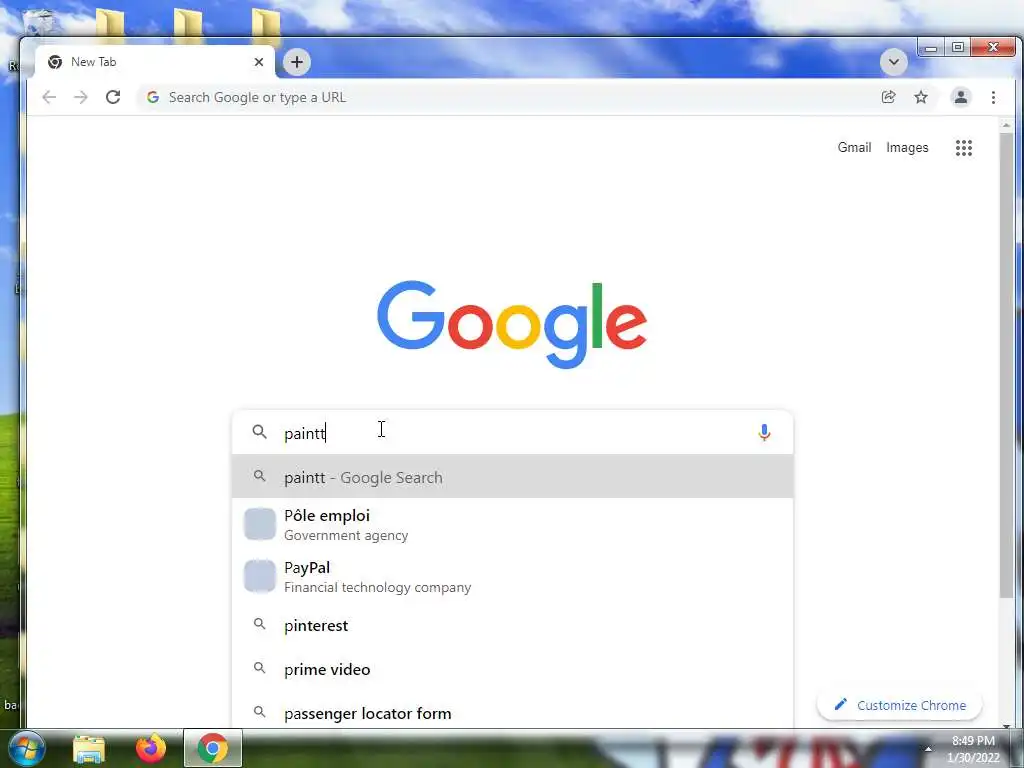Click scrollbar up arrow
This screenshot has height=768, width=1024.
pyautogui.click(x=1006, y=125)
